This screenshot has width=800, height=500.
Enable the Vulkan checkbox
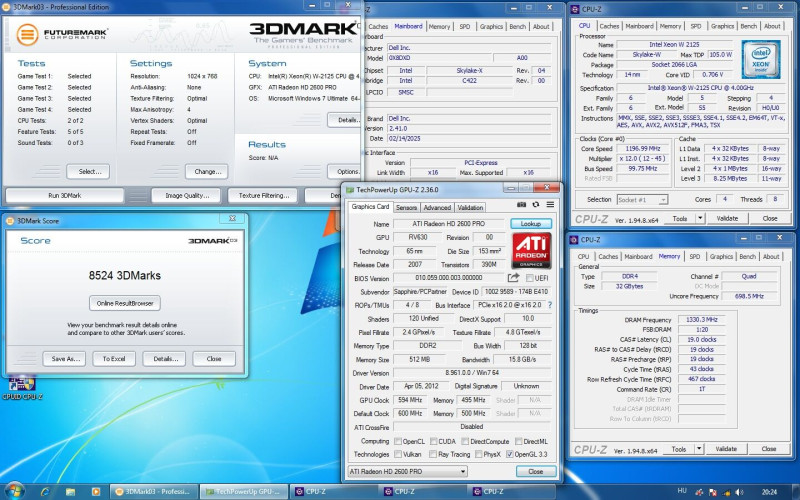(399, 453)
